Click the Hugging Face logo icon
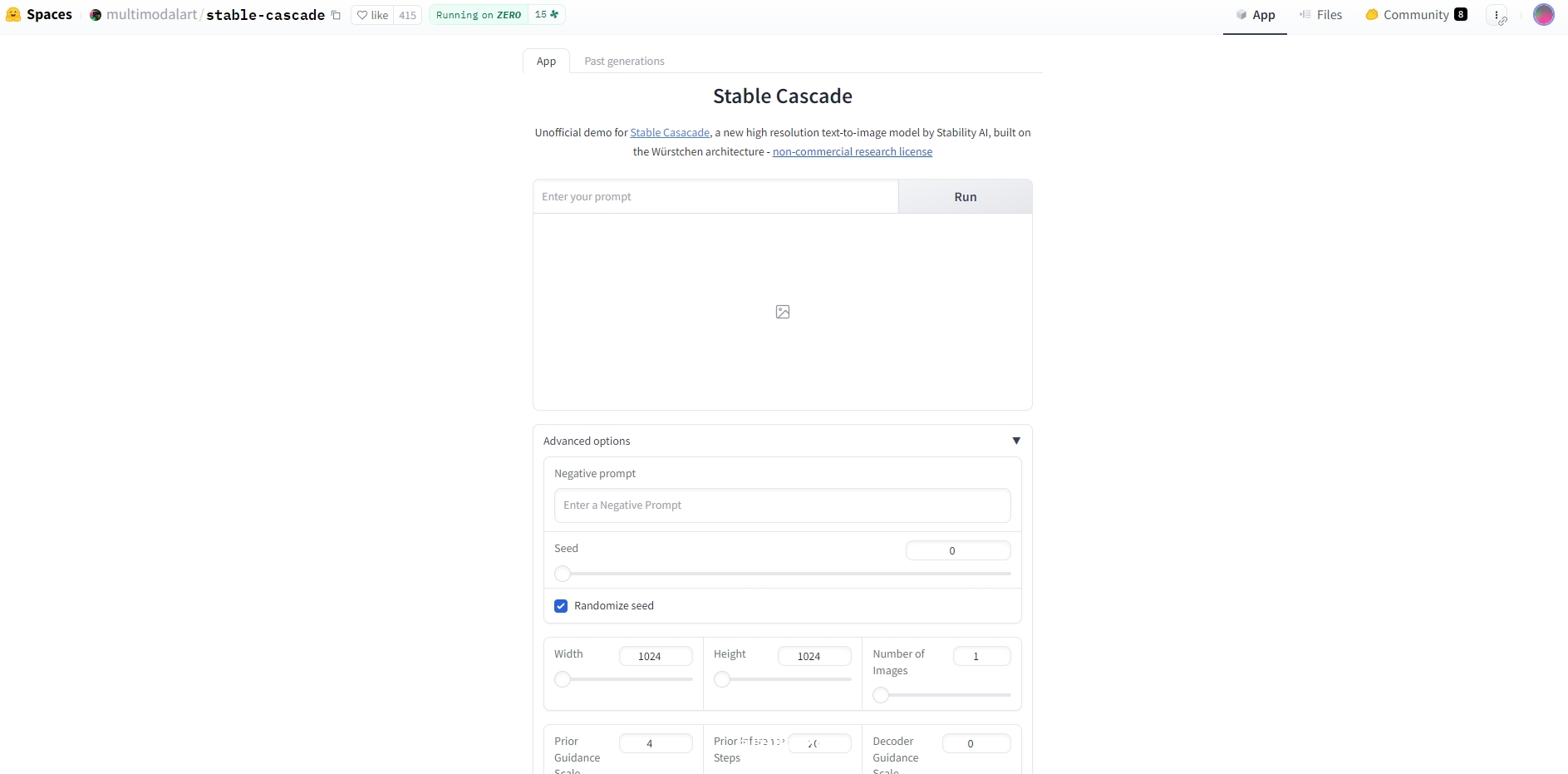 13,14
